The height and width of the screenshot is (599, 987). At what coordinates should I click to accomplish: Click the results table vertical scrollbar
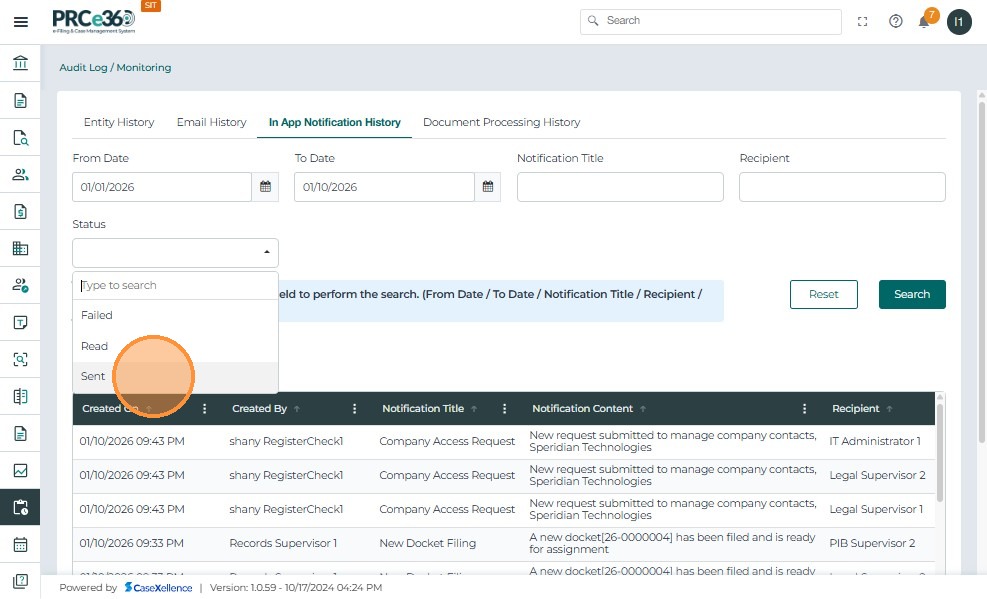click(x=939, y=450)
